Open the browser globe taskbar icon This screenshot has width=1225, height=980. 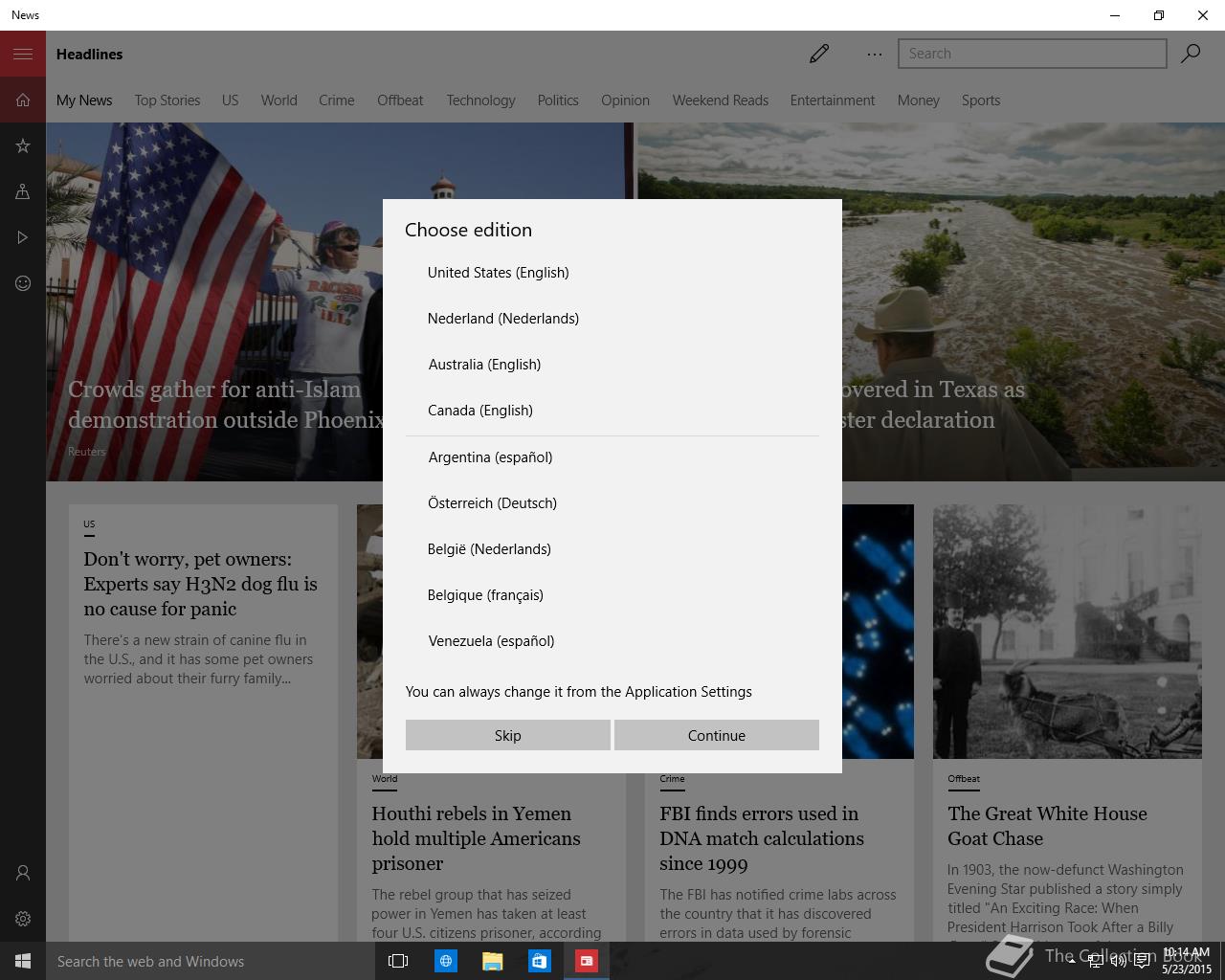click(x=445, y=961)
